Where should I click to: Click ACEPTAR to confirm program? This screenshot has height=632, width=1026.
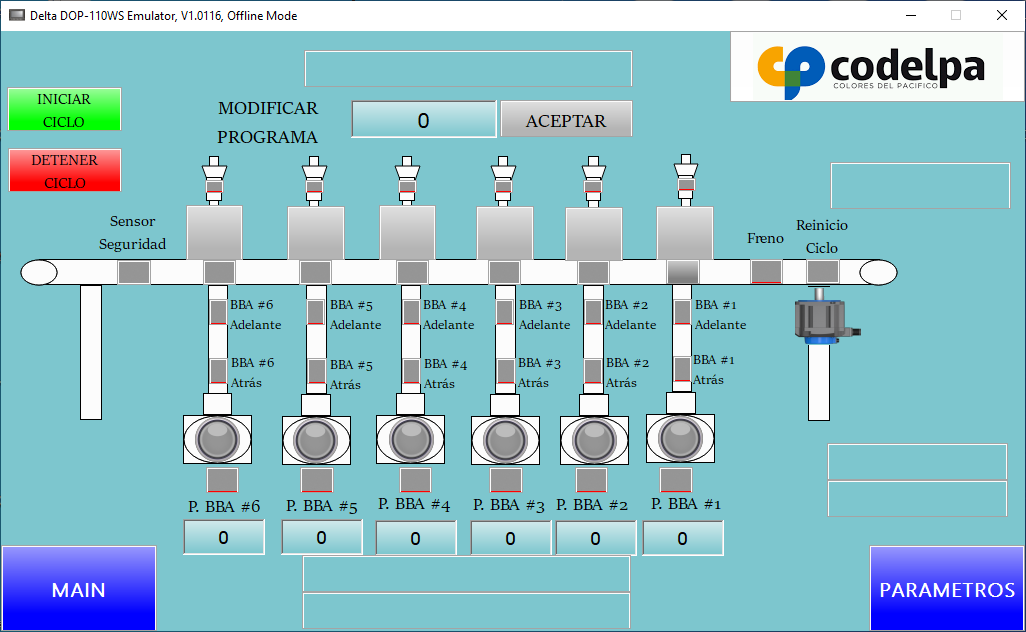click(566, 120)
